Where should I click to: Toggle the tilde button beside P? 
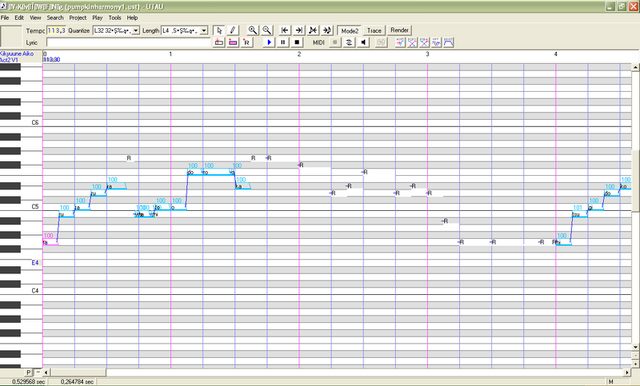point(38,372)
